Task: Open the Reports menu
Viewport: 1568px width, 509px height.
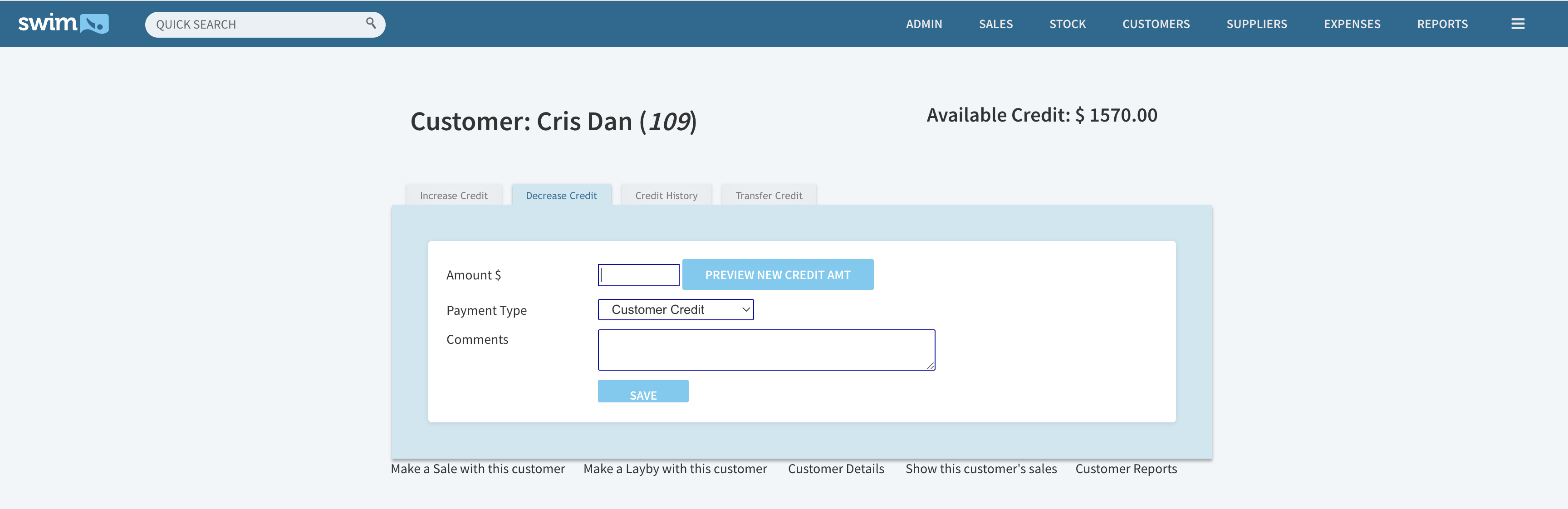Action: [1442, 24]
